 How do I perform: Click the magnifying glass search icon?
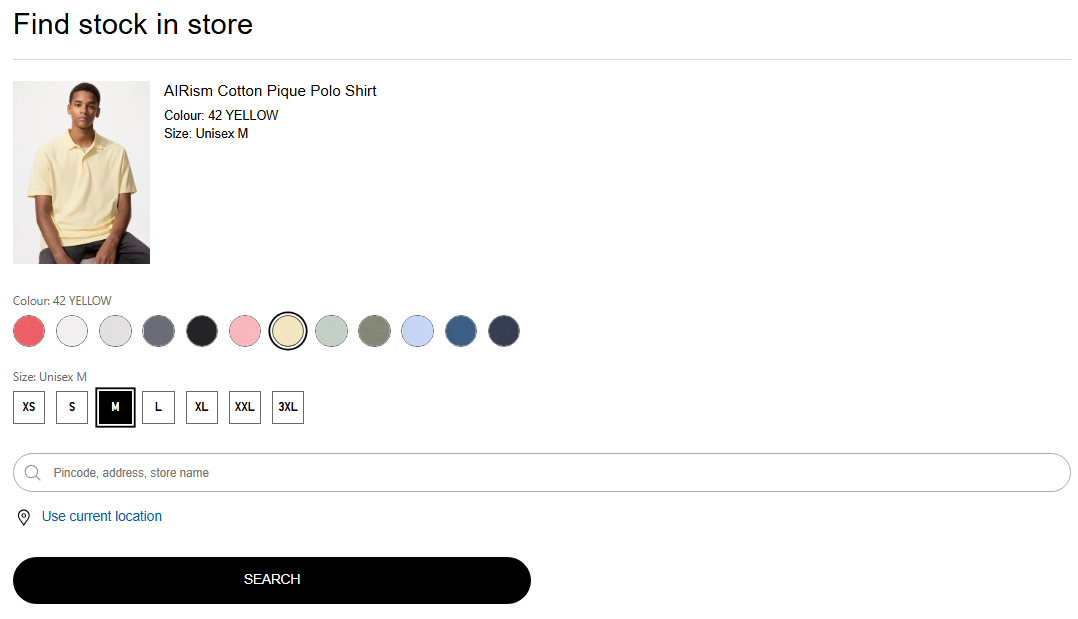pyautogui.click(x=32, y=473)
